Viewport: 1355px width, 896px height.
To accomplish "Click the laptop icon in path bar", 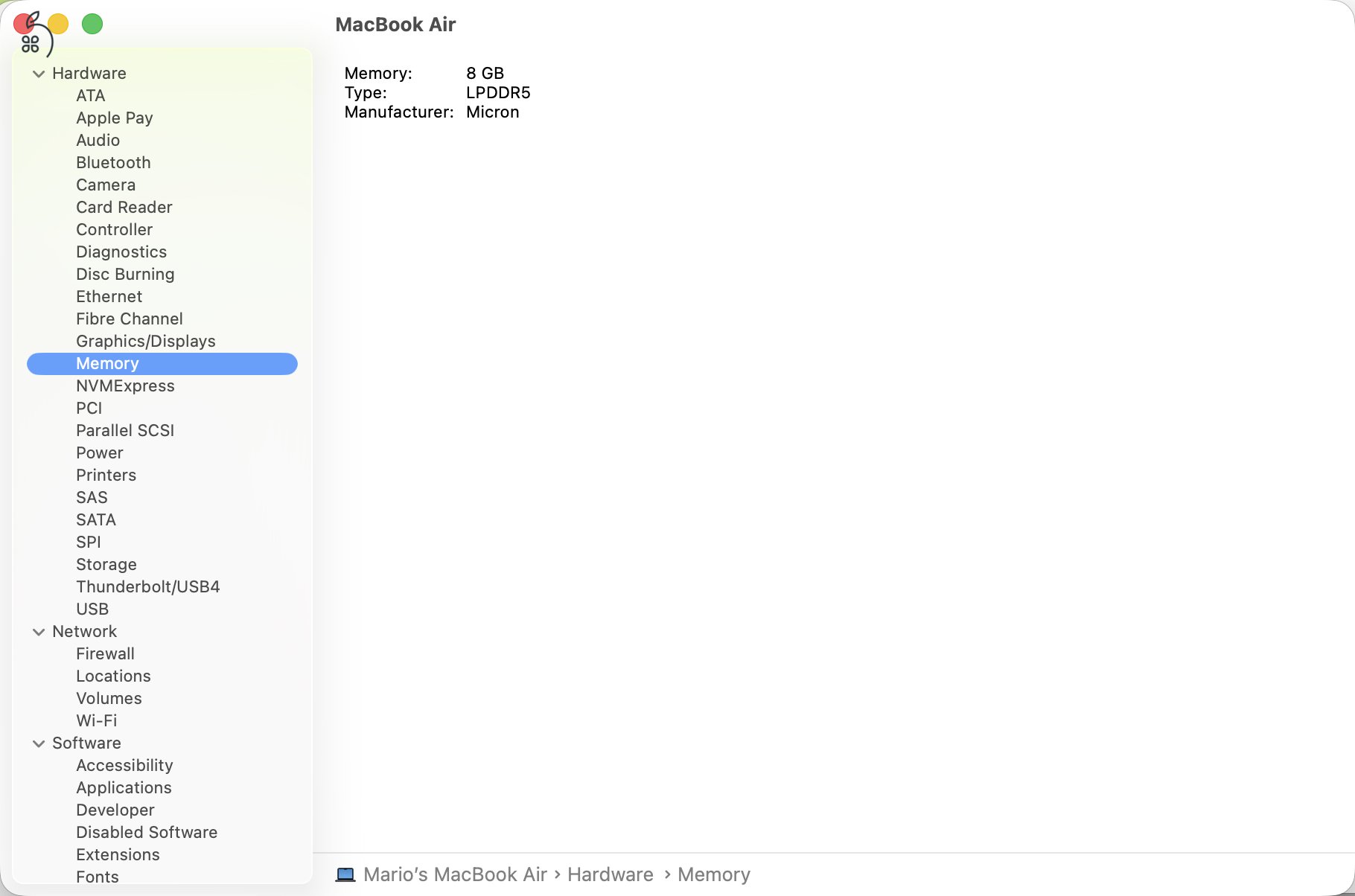I will click(345, 874).
